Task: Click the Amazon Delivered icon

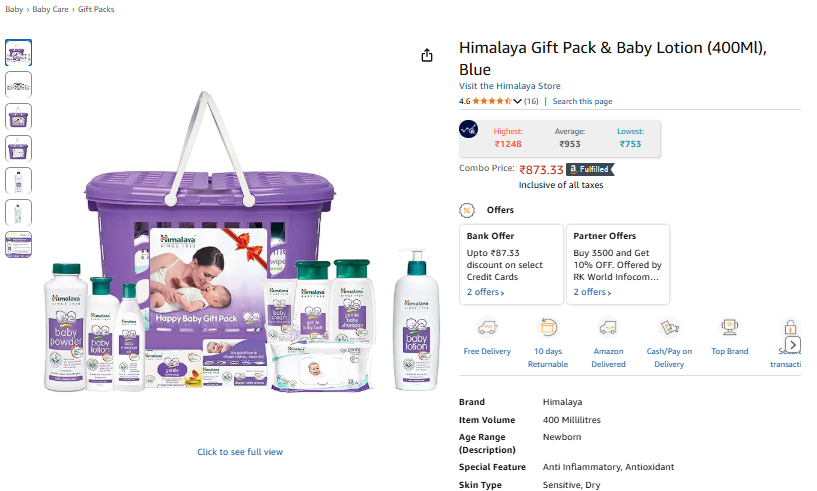Action: pos(608,328)
